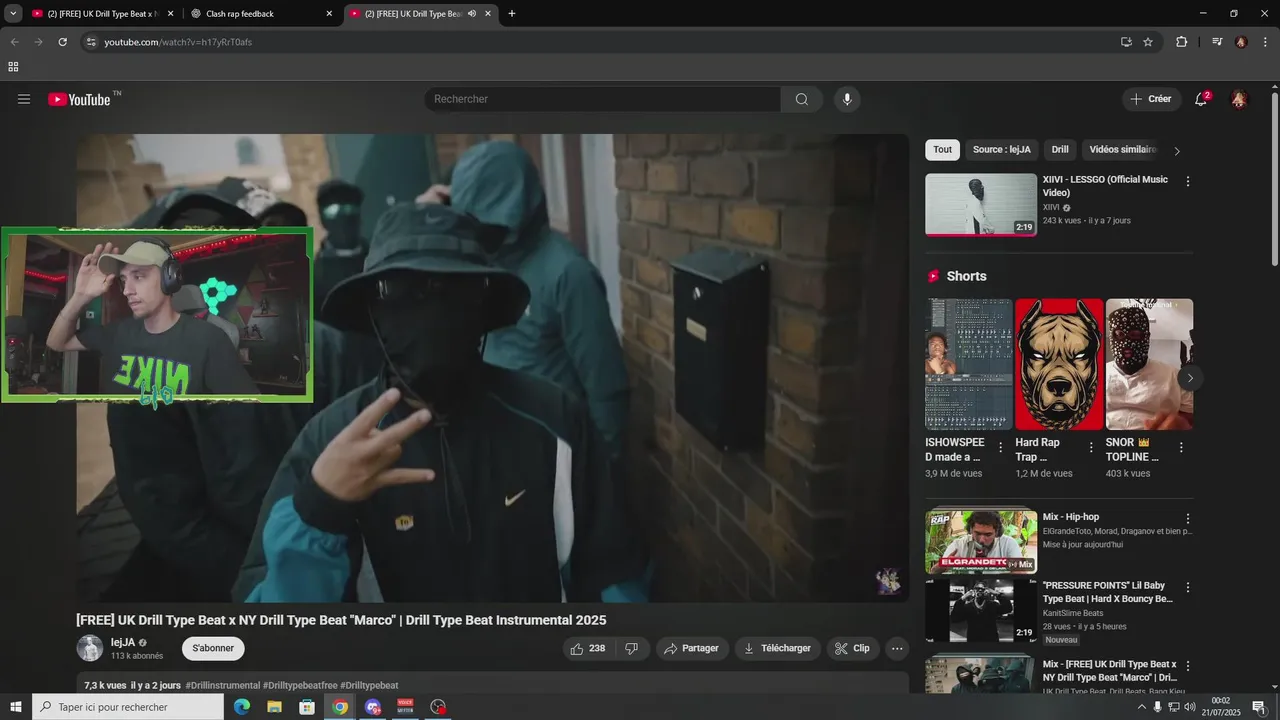1280x720 pixels.
Task: Click the Chrome address bar URL
Action: point(178,42)
